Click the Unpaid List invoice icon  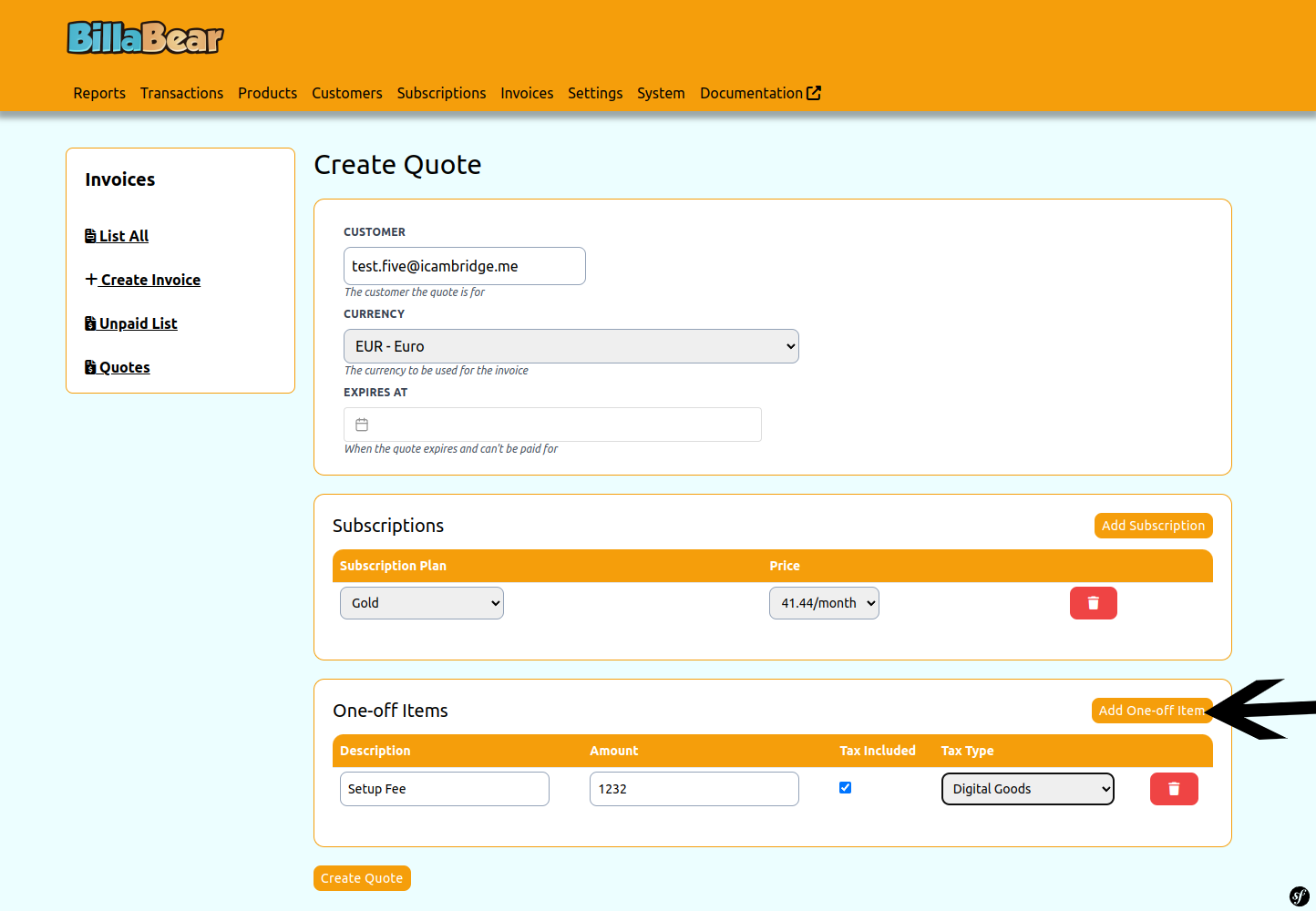(90, 323)
